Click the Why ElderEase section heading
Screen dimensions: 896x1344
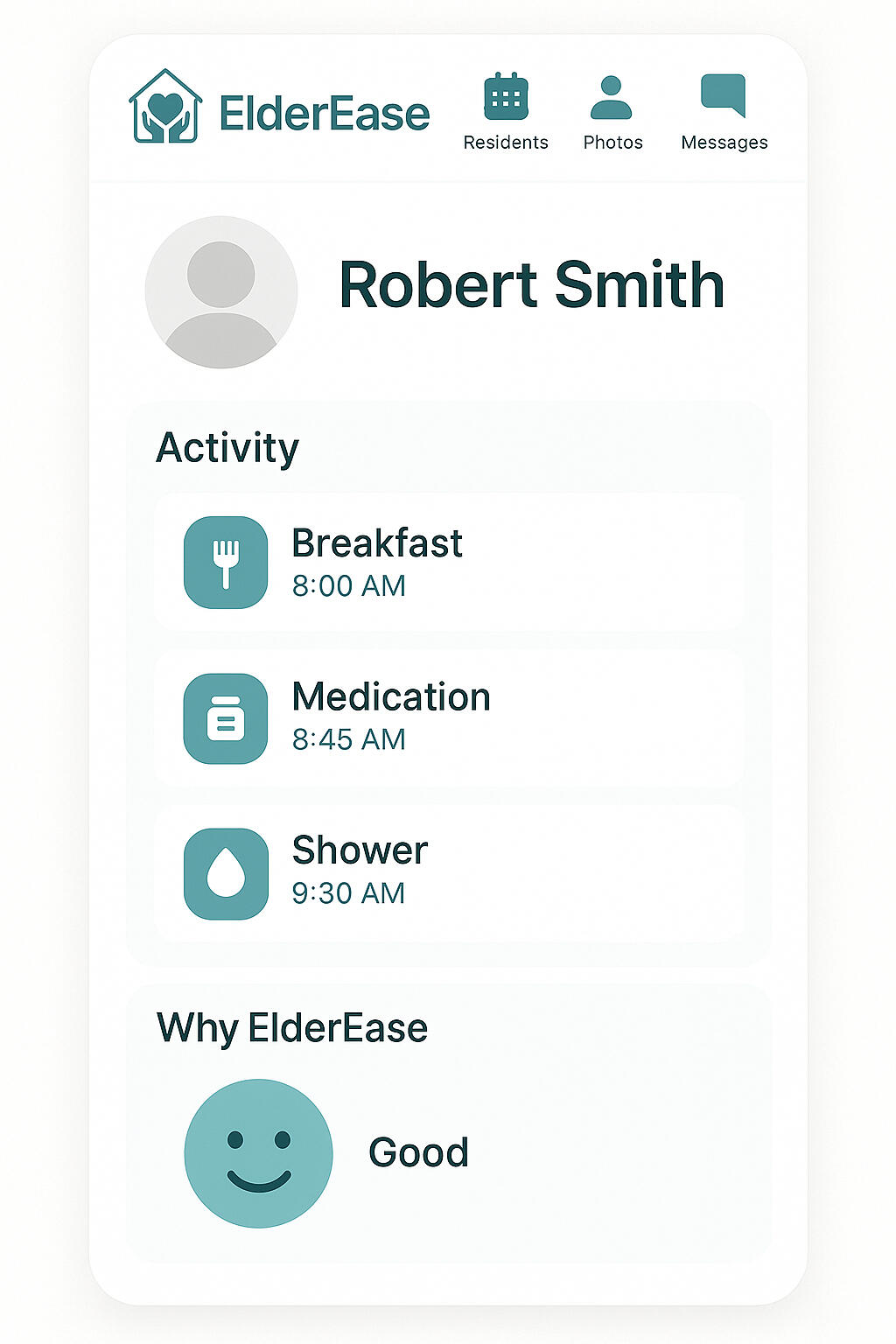(292, 1028)
